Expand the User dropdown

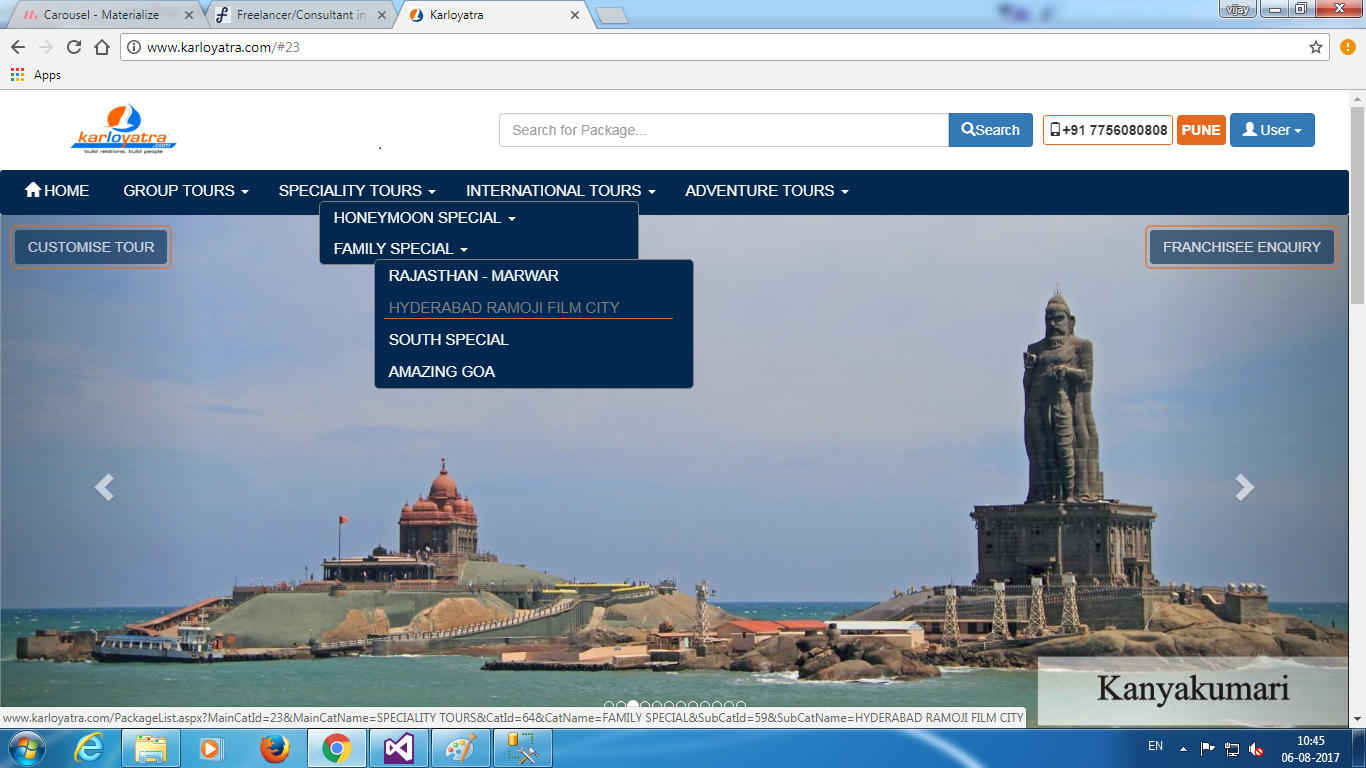click(1271, 130)
